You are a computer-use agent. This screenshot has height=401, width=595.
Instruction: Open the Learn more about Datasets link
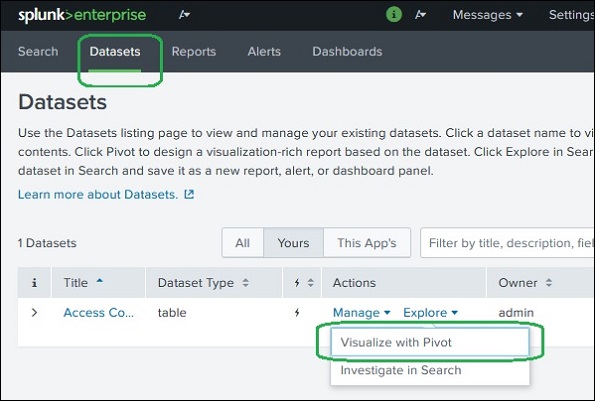click(98, 194)
